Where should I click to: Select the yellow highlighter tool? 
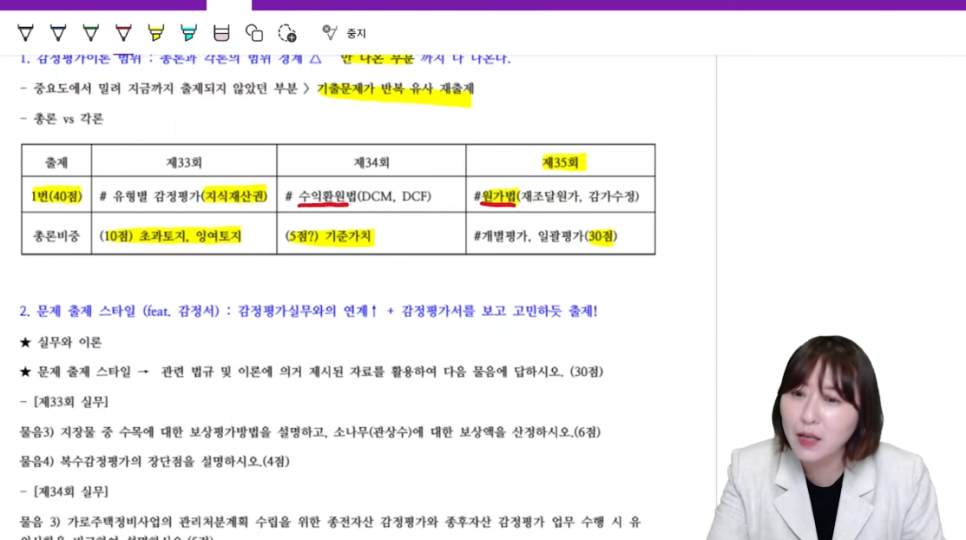tap(156, 33)
